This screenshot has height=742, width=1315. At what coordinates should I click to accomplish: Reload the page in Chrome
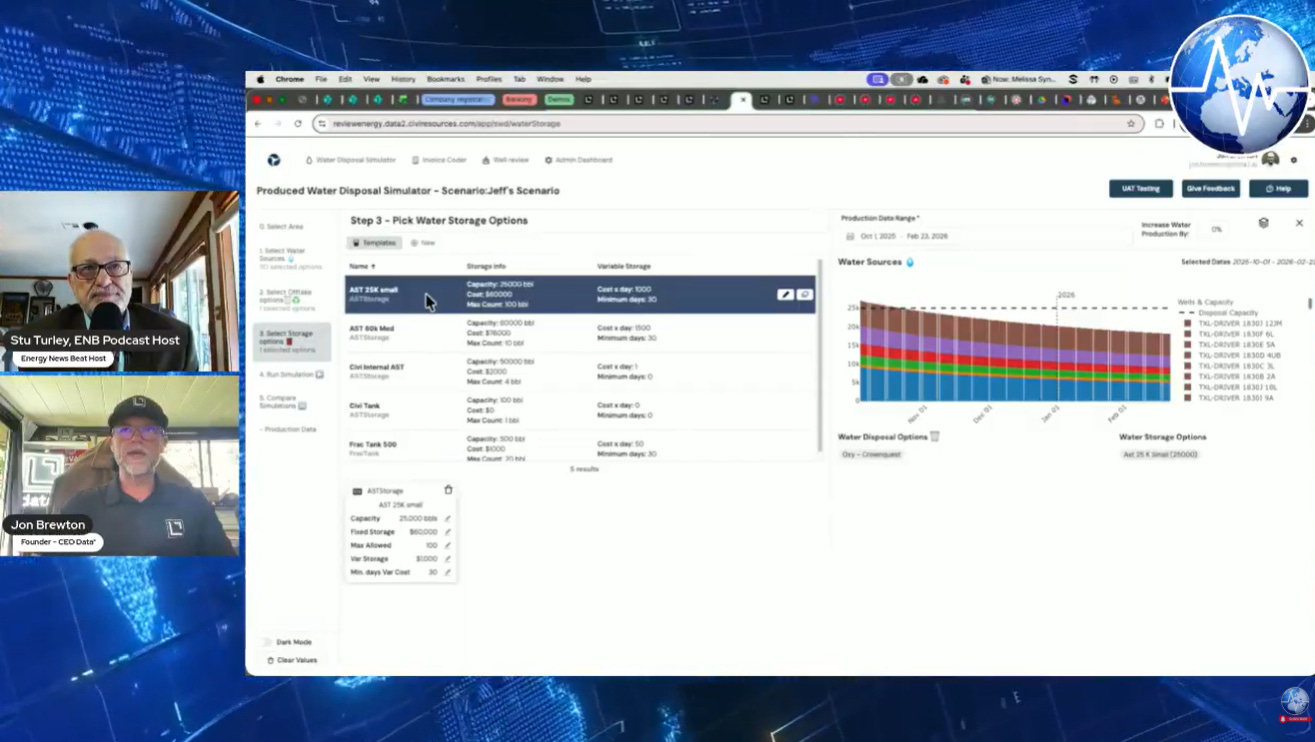tap(298, 123)
